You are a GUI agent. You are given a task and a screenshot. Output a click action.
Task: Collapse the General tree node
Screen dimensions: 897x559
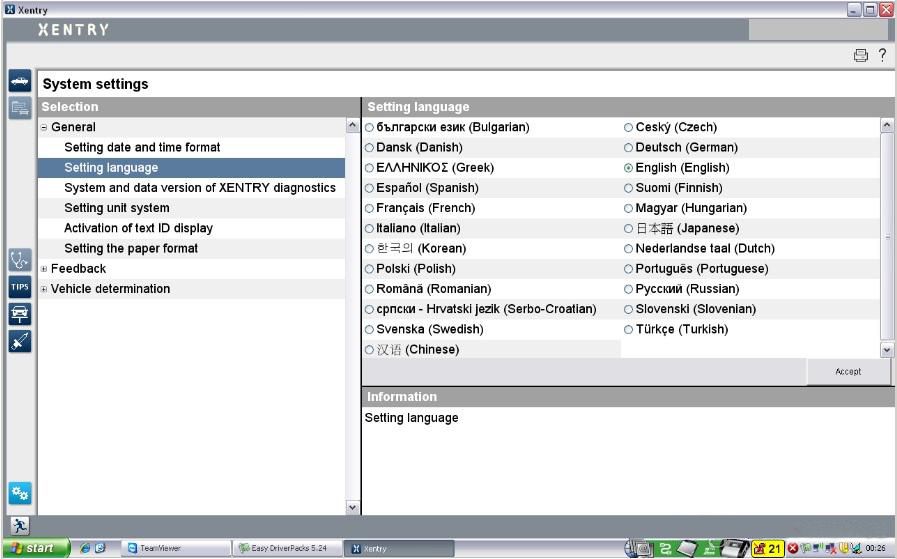coord(44,128)
